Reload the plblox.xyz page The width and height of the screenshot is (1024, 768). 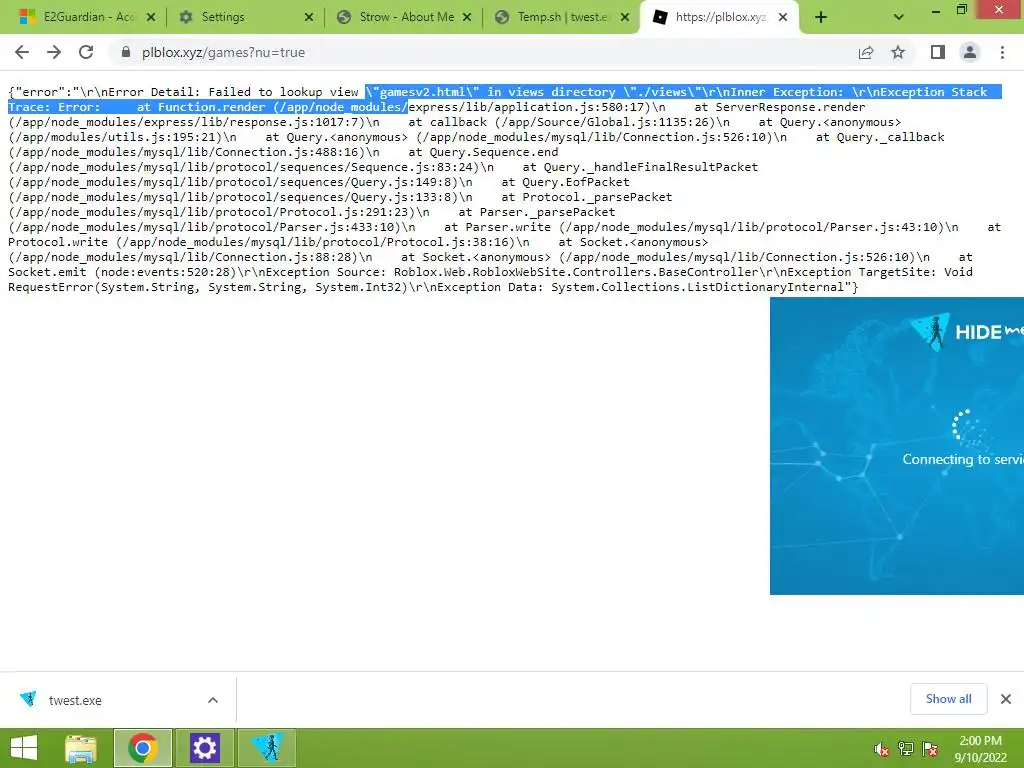86,52
